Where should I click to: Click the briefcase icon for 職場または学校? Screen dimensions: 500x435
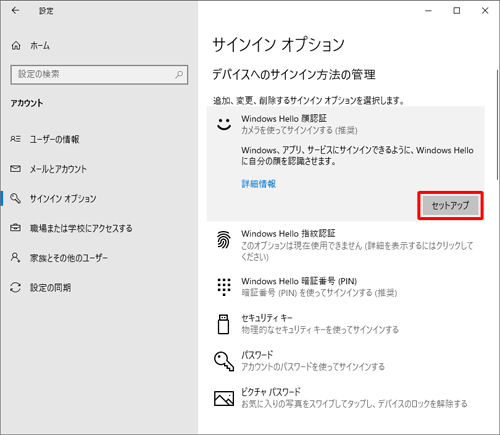point(15,228)
